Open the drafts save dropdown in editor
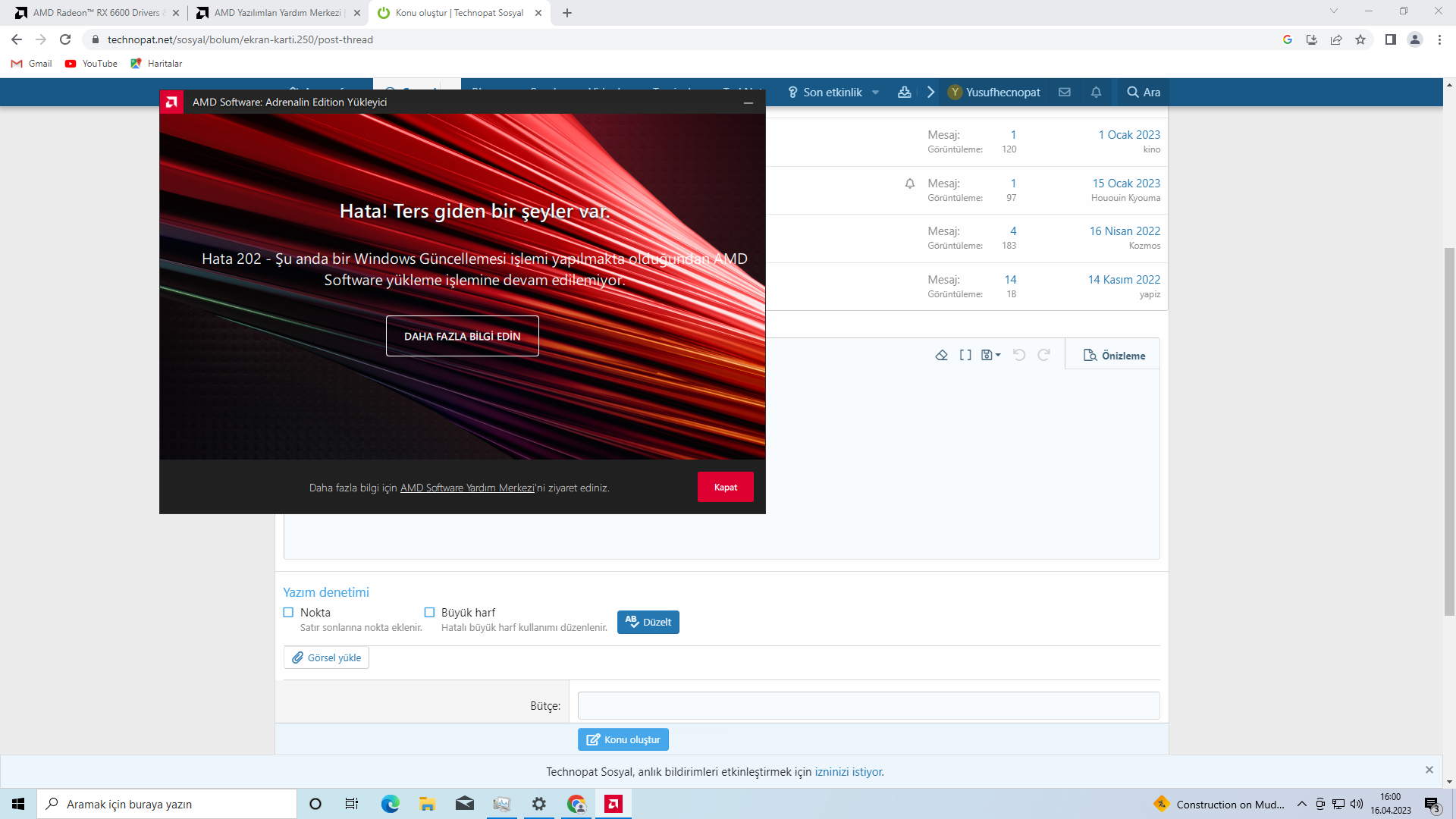1456x819 pixels. pyautogui.click(x=990, y=355)
